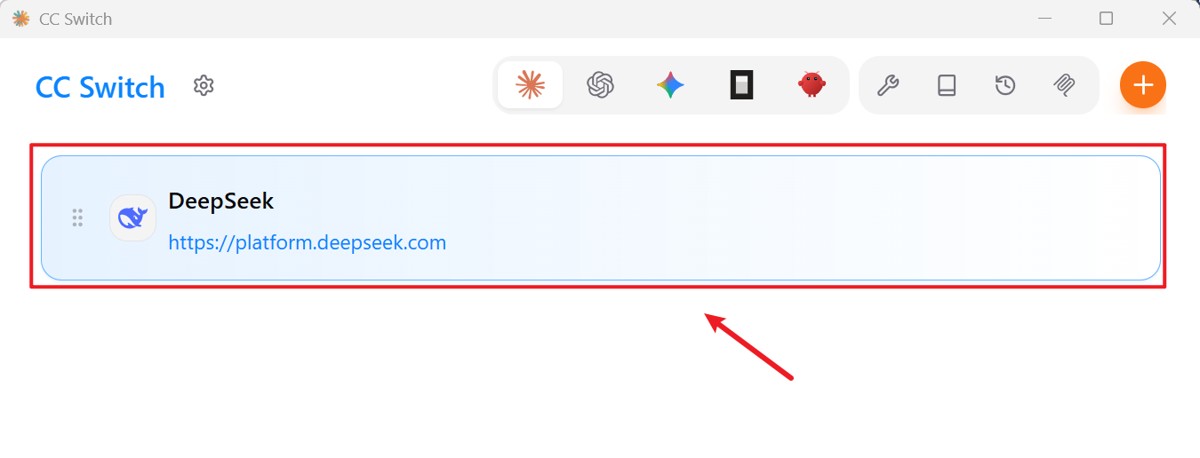Click the DeepSeek provider name
This screenshot has width=1200, height=458.
click(221, 201)
